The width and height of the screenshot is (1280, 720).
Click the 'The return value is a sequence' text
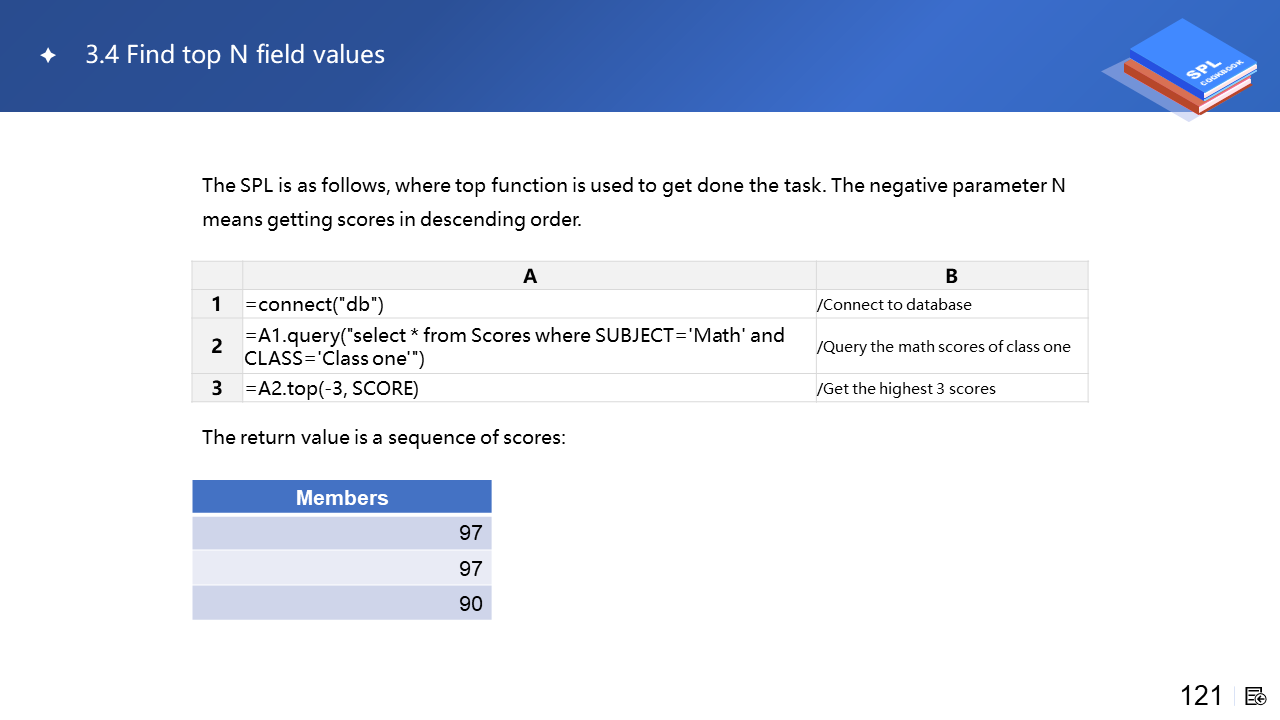384,437
